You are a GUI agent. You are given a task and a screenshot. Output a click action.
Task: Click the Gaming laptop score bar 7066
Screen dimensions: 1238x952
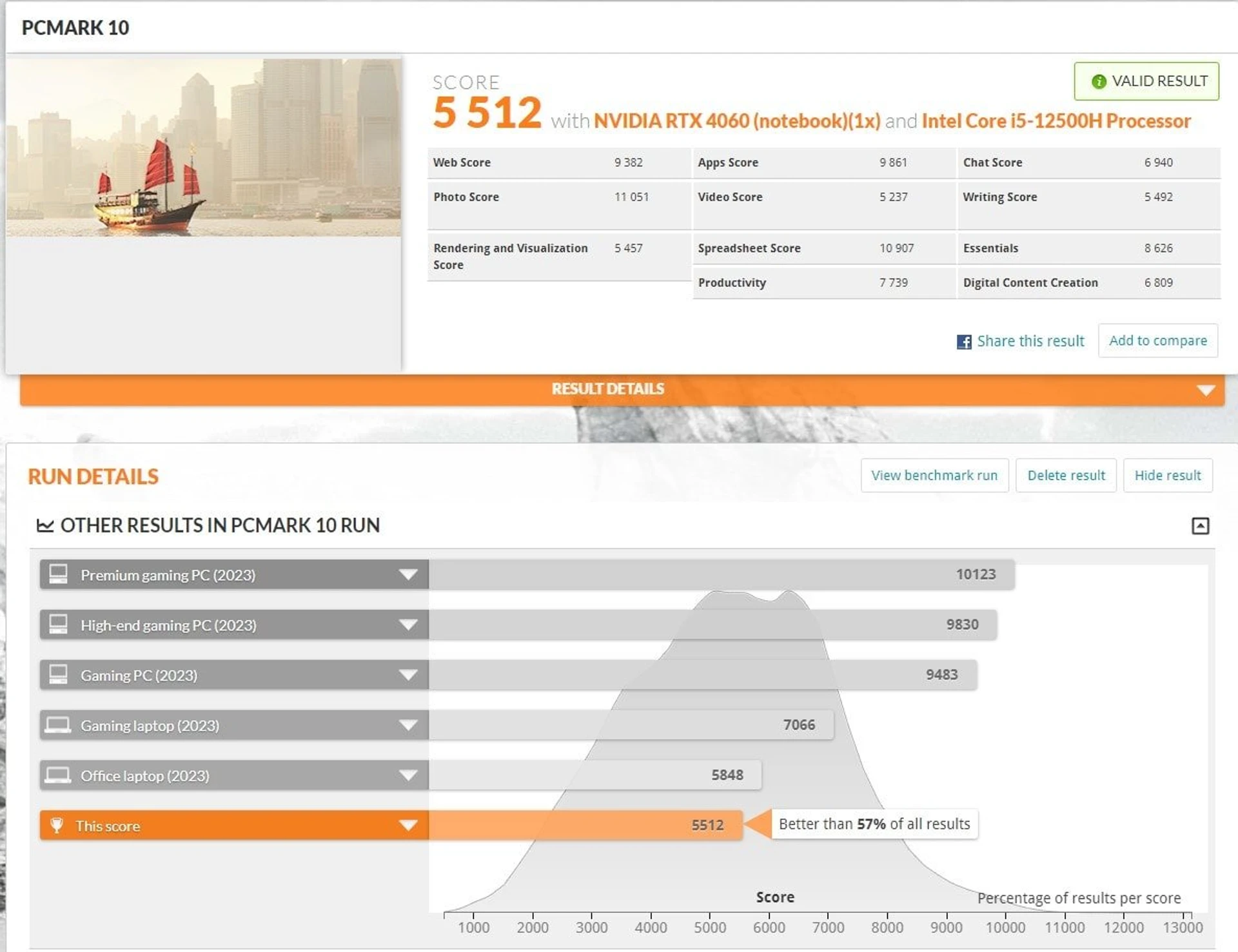(x=631, y=725)
